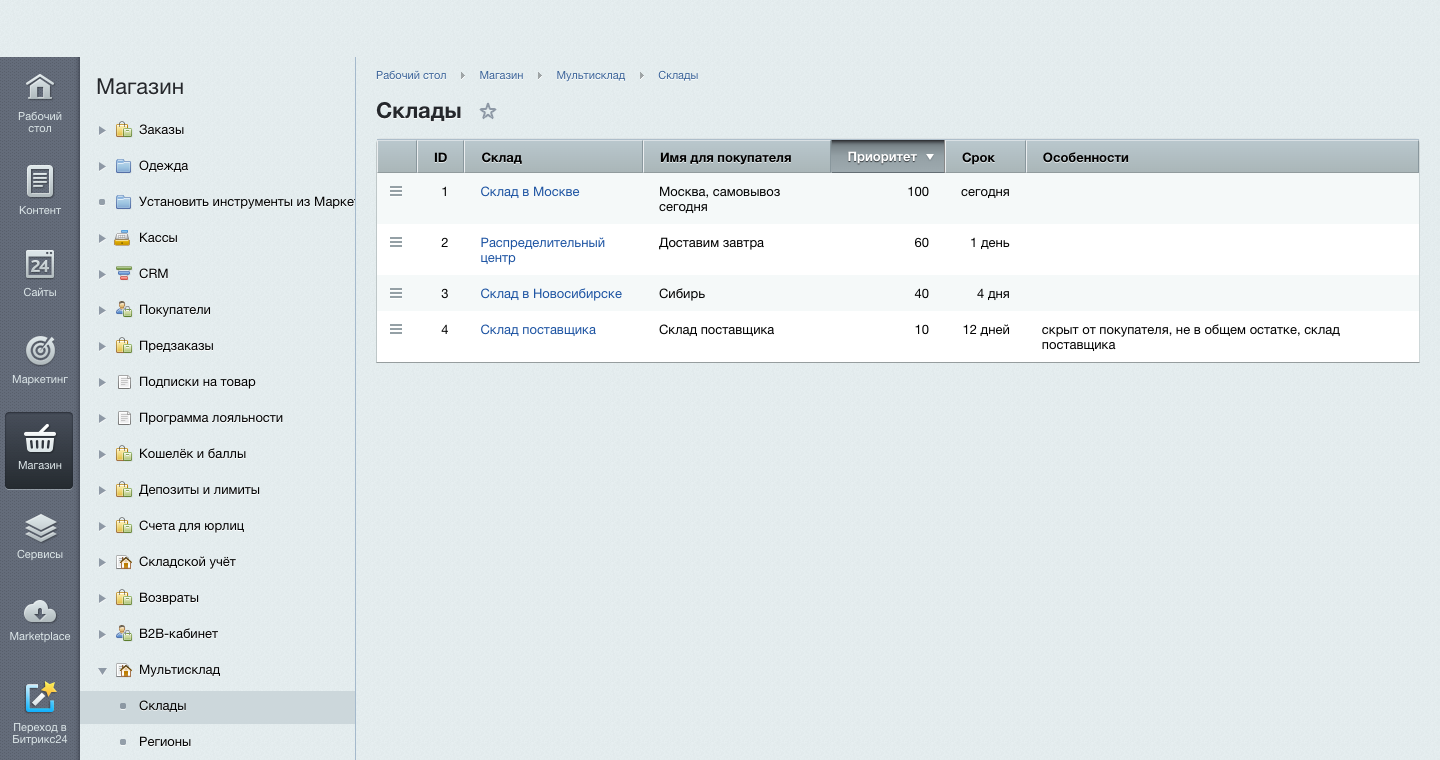Open the Маркетинг target icon
Screen dimensions: 1440x760
point(39,350)
